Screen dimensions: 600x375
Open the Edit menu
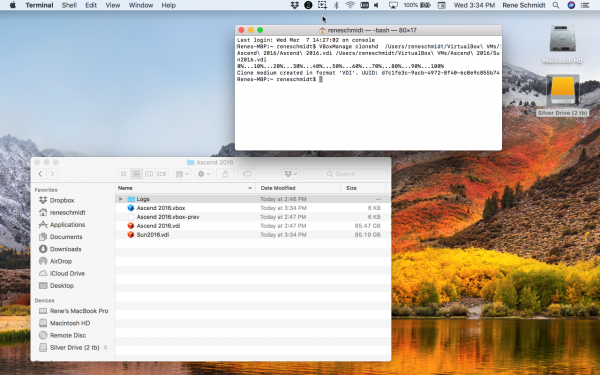[x=91, y=5]
